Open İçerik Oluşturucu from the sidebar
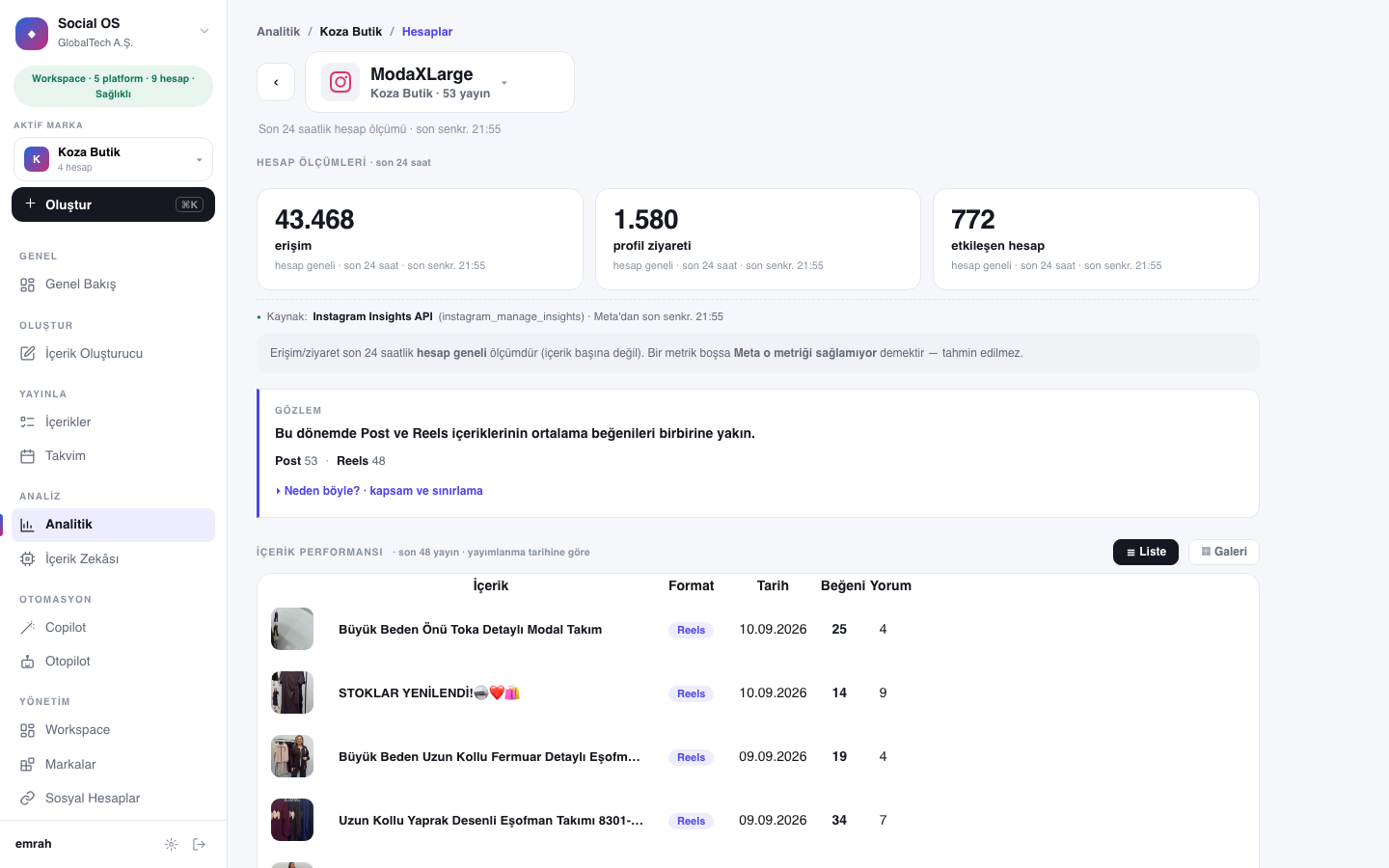Screen dimensions: 1389x868 (113, 354)
